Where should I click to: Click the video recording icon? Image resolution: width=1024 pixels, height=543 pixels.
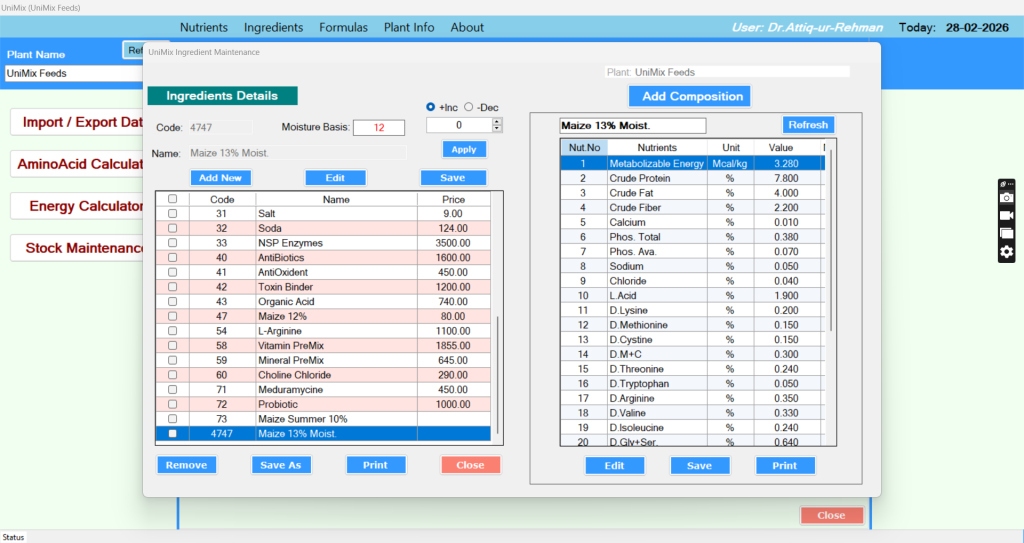click(1007, 216)
